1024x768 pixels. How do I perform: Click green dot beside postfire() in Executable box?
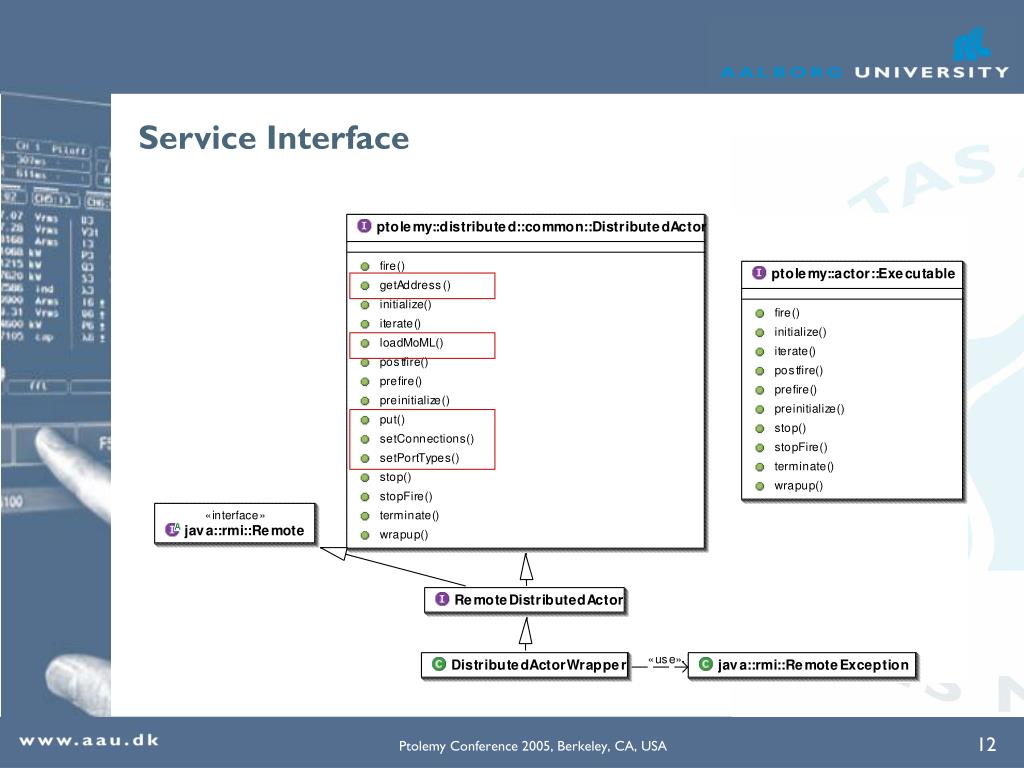(x=760, y=371)
